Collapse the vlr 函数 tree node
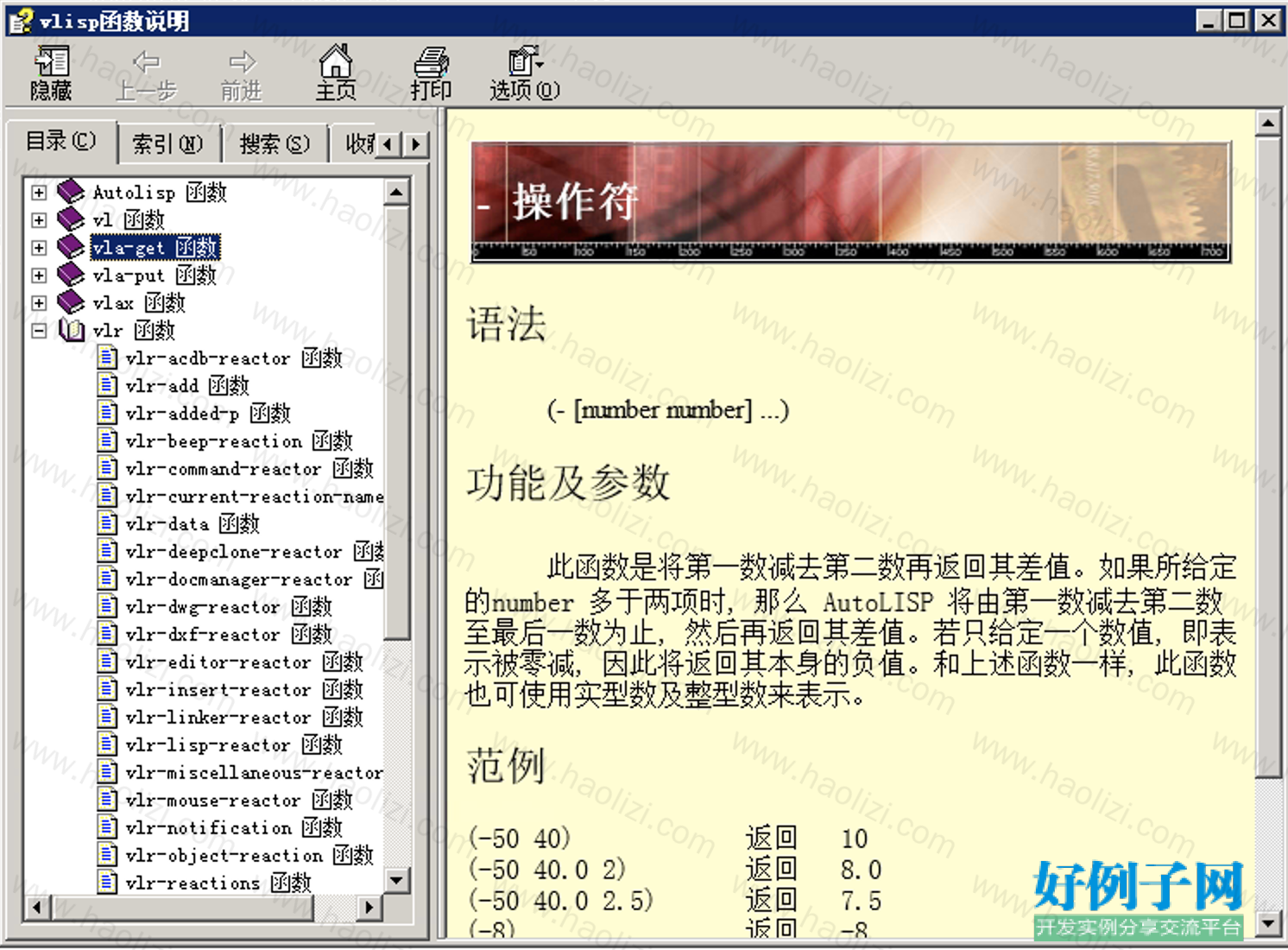Image resolution: width=1288 pixels, height=950 pixels. click(39, 330)
